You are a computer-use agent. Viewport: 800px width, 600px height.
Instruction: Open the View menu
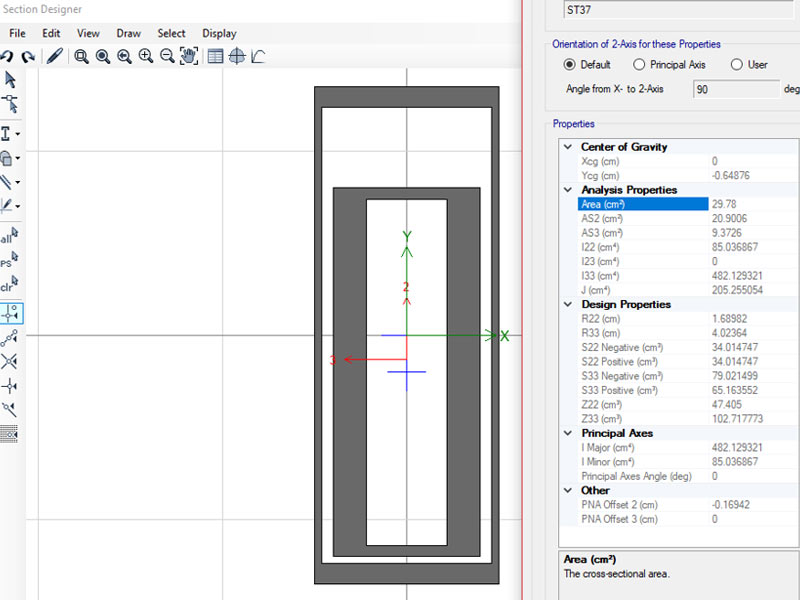click(88, 33)
